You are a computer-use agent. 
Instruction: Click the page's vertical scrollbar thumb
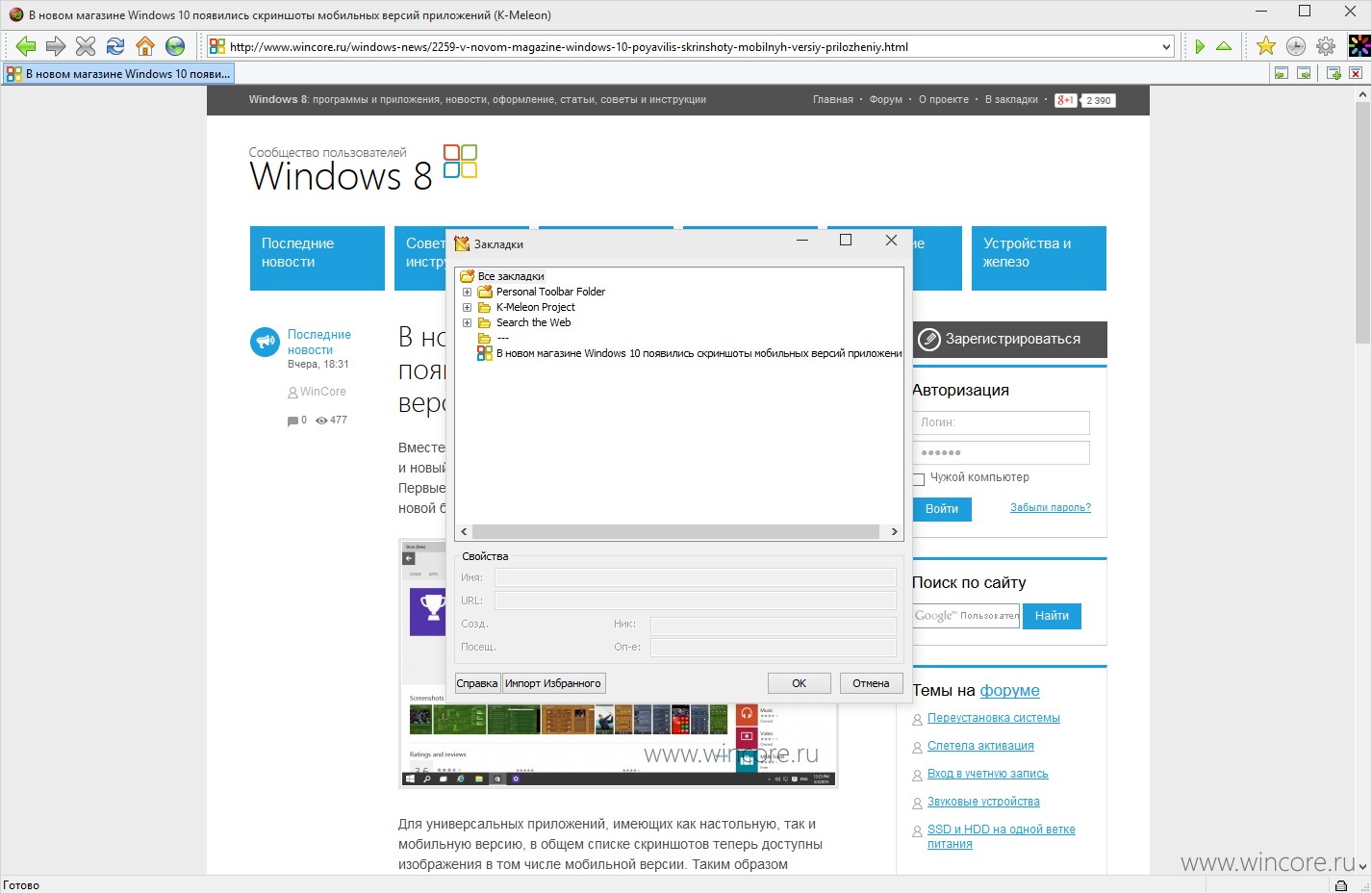click(x=1362, y=224)
